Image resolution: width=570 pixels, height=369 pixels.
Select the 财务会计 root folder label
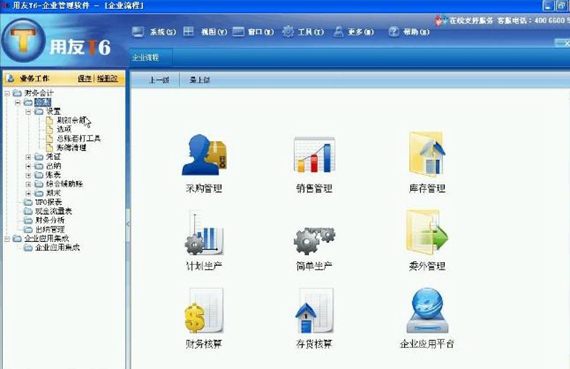point(39,93)
